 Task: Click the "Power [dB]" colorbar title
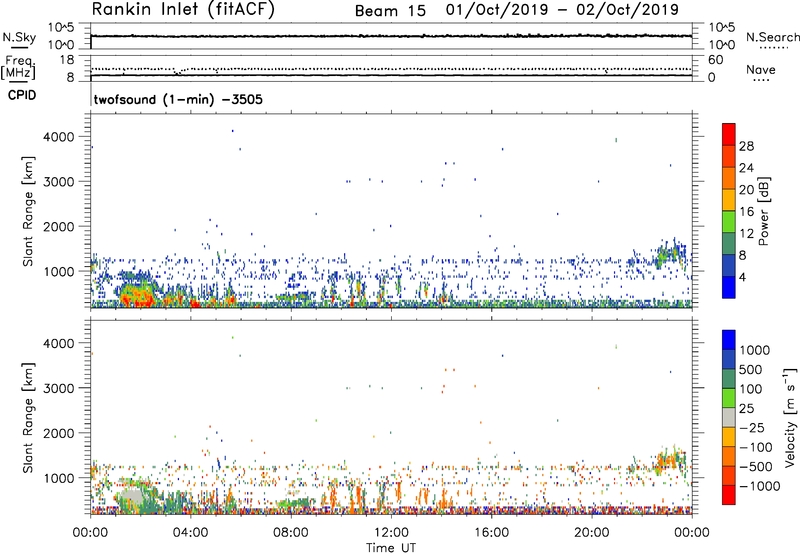[x=763, y=211]
